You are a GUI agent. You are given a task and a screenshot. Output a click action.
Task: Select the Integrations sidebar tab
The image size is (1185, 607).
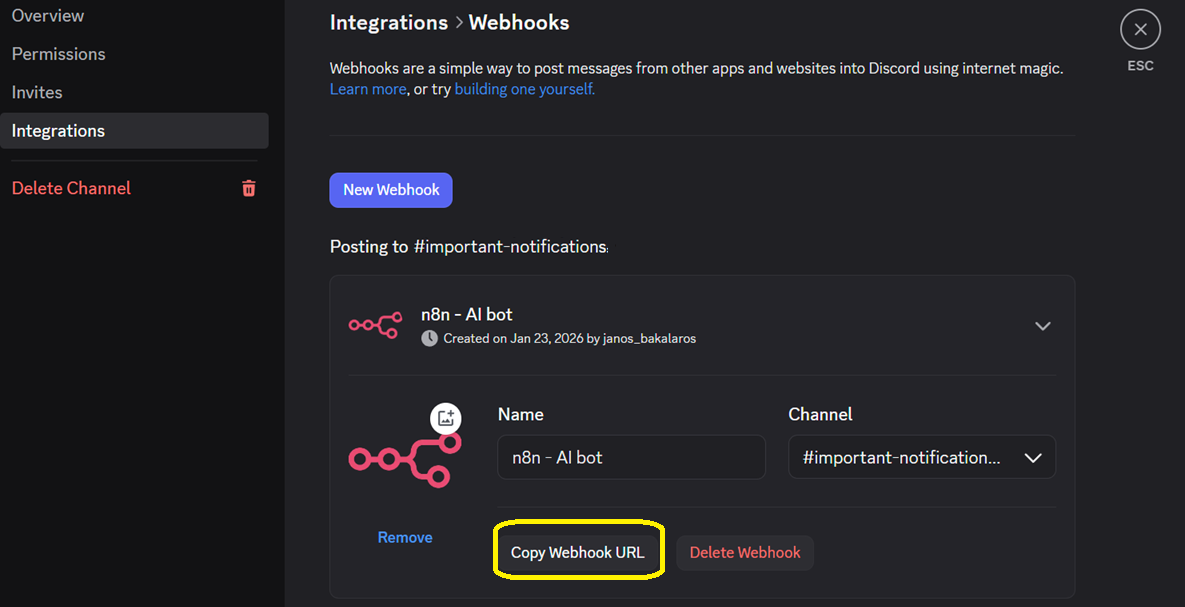(135, 131)
